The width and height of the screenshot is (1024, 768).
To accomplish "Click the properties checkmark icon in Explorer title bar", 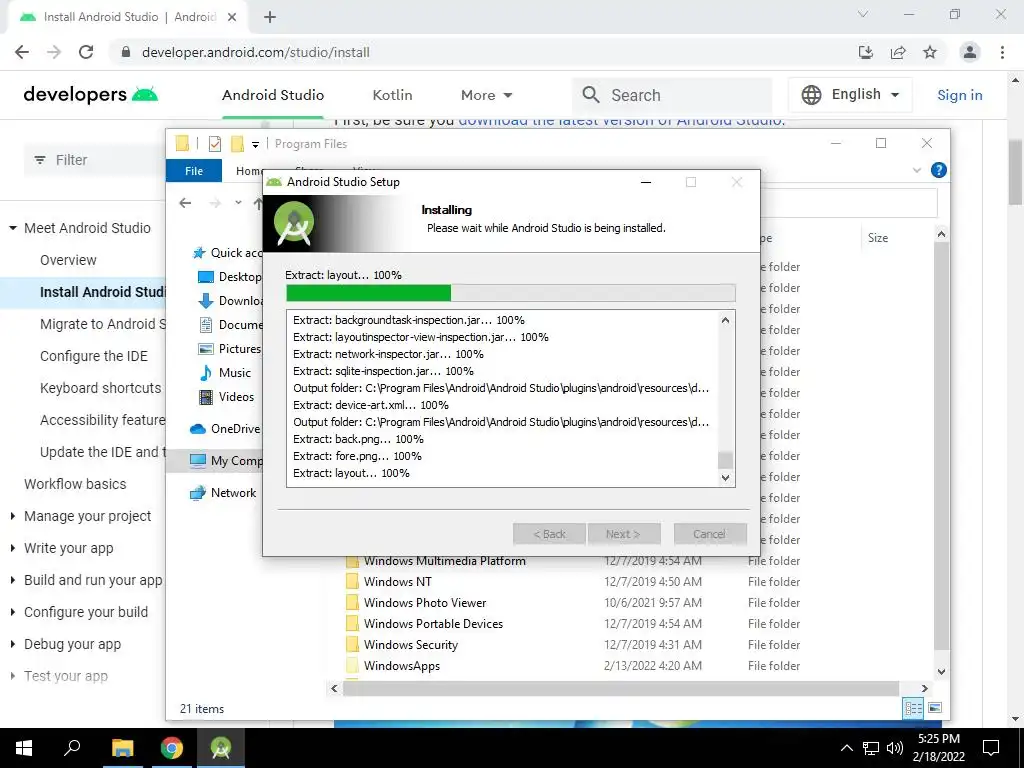I will (x=215, y=144).
